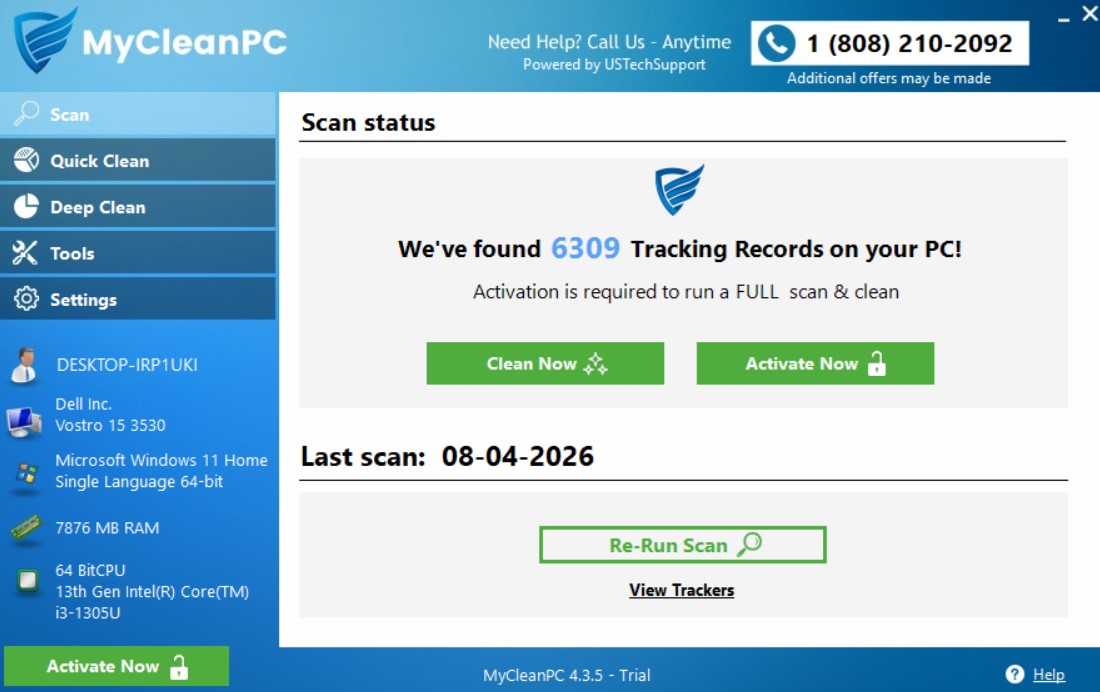This screenshot has width=1100, height=692.
Task: Close the MyCleanPC window
Action: (x=1090, y=13)
